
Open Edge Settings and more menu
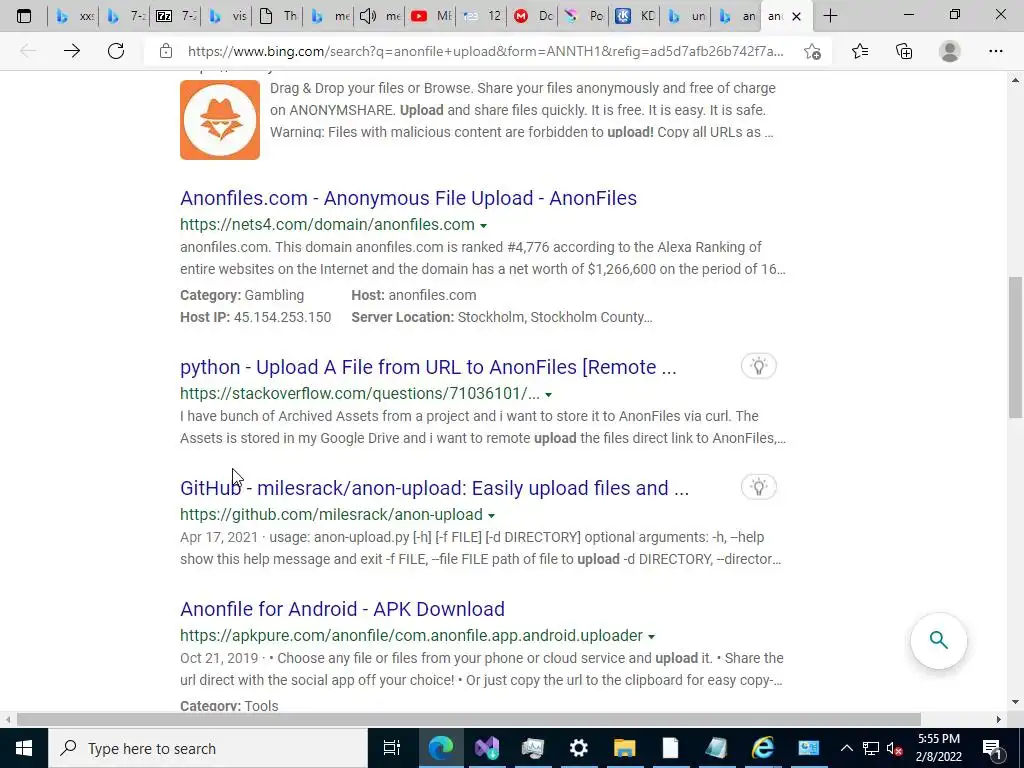pos(995,51)
